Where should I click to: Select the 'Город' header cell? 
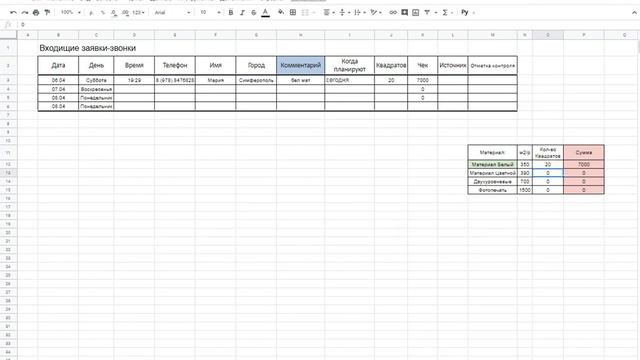(256, 65)
